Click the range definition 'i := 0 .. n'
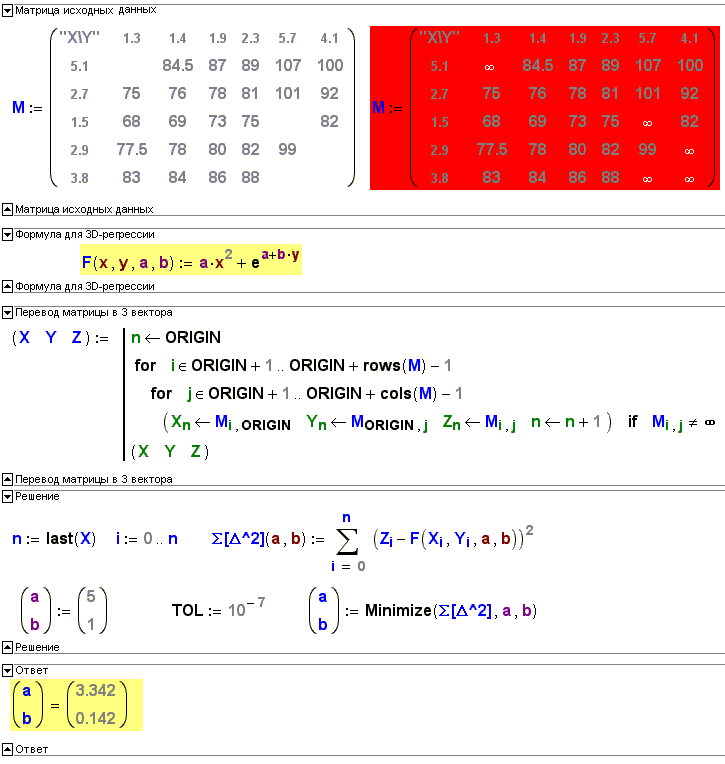Screen dimensions: 725x764 pos(147,538)
